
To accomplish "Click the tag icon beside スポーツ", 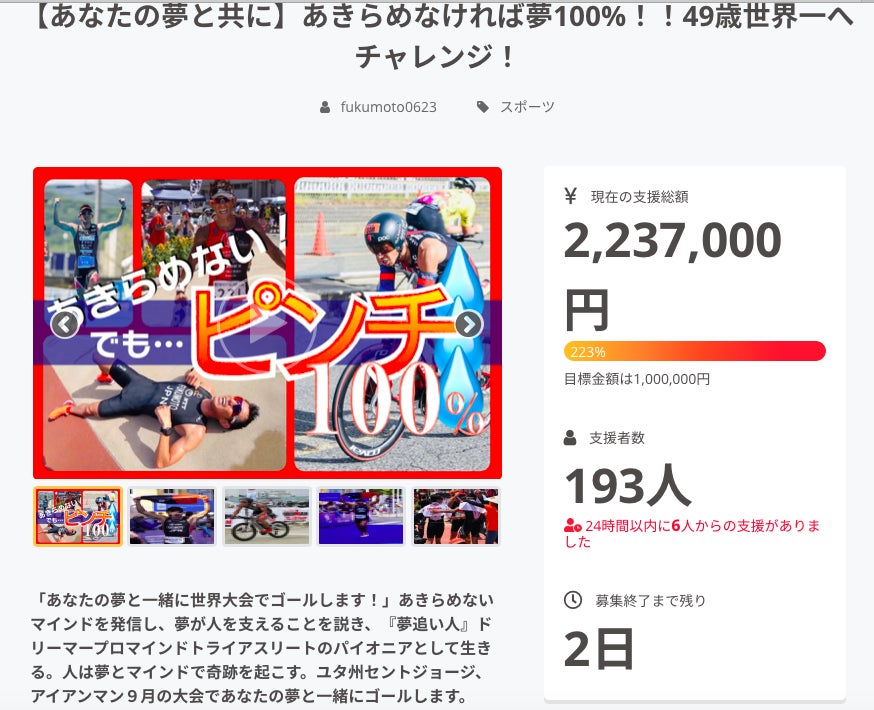I will pos(483,107).
